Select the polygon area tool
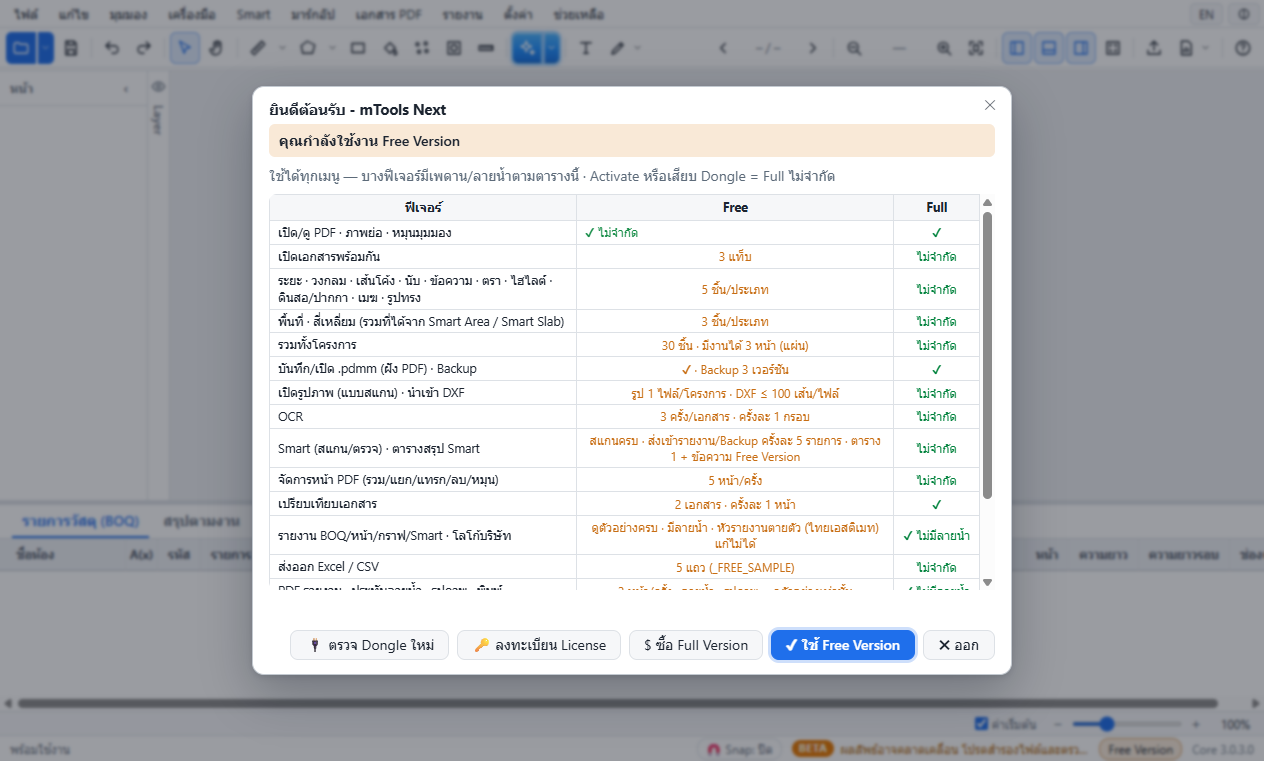 (309, 48)
